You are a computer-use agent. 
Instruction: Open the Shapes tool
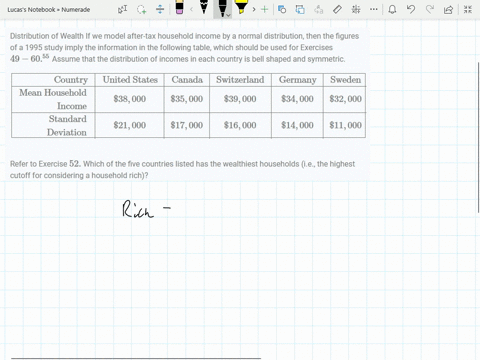(282, 9)
